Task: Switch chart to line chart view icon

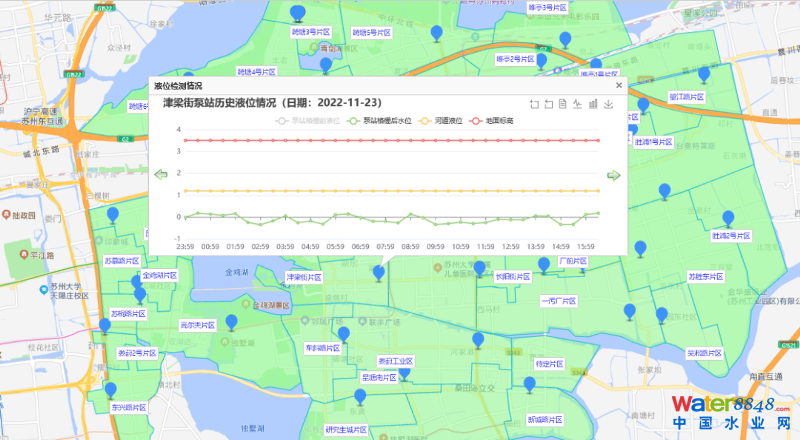Action: (x=578, y=103)
